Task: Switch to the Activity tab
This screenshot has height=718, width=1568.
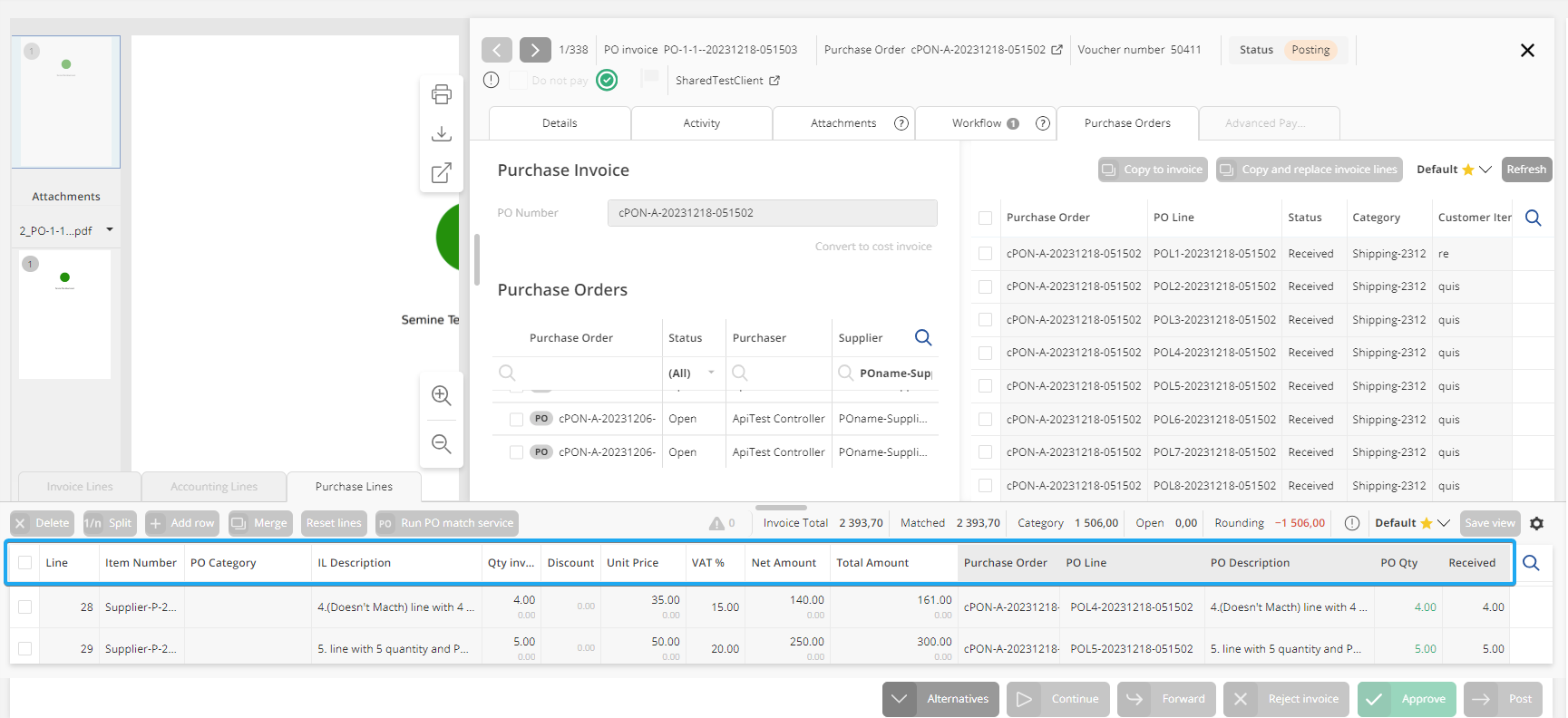Action: pyautogui.click(x=701, y=123)
